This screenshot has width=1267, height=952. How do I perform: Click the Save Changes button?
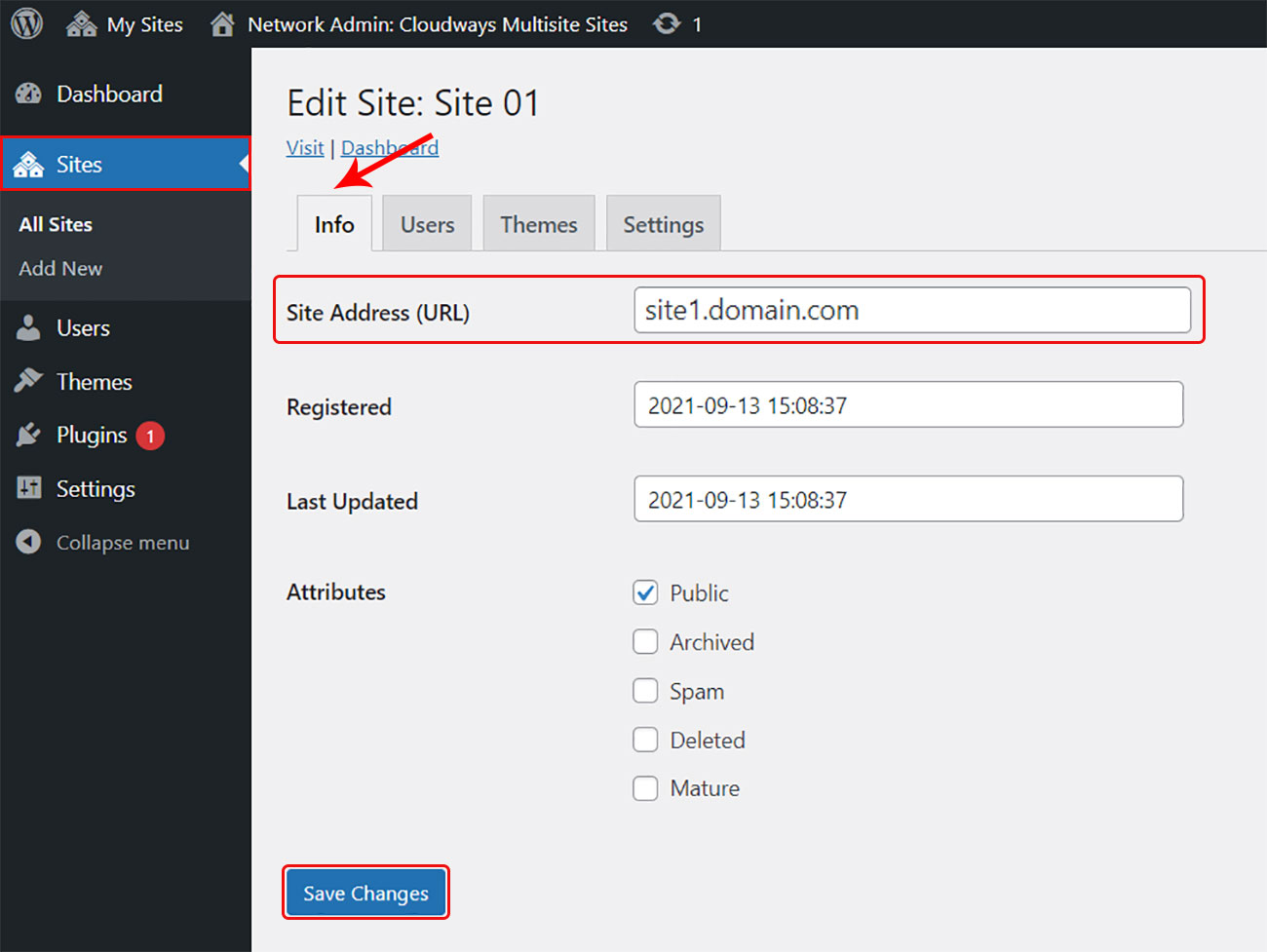(x=365, y=893)
